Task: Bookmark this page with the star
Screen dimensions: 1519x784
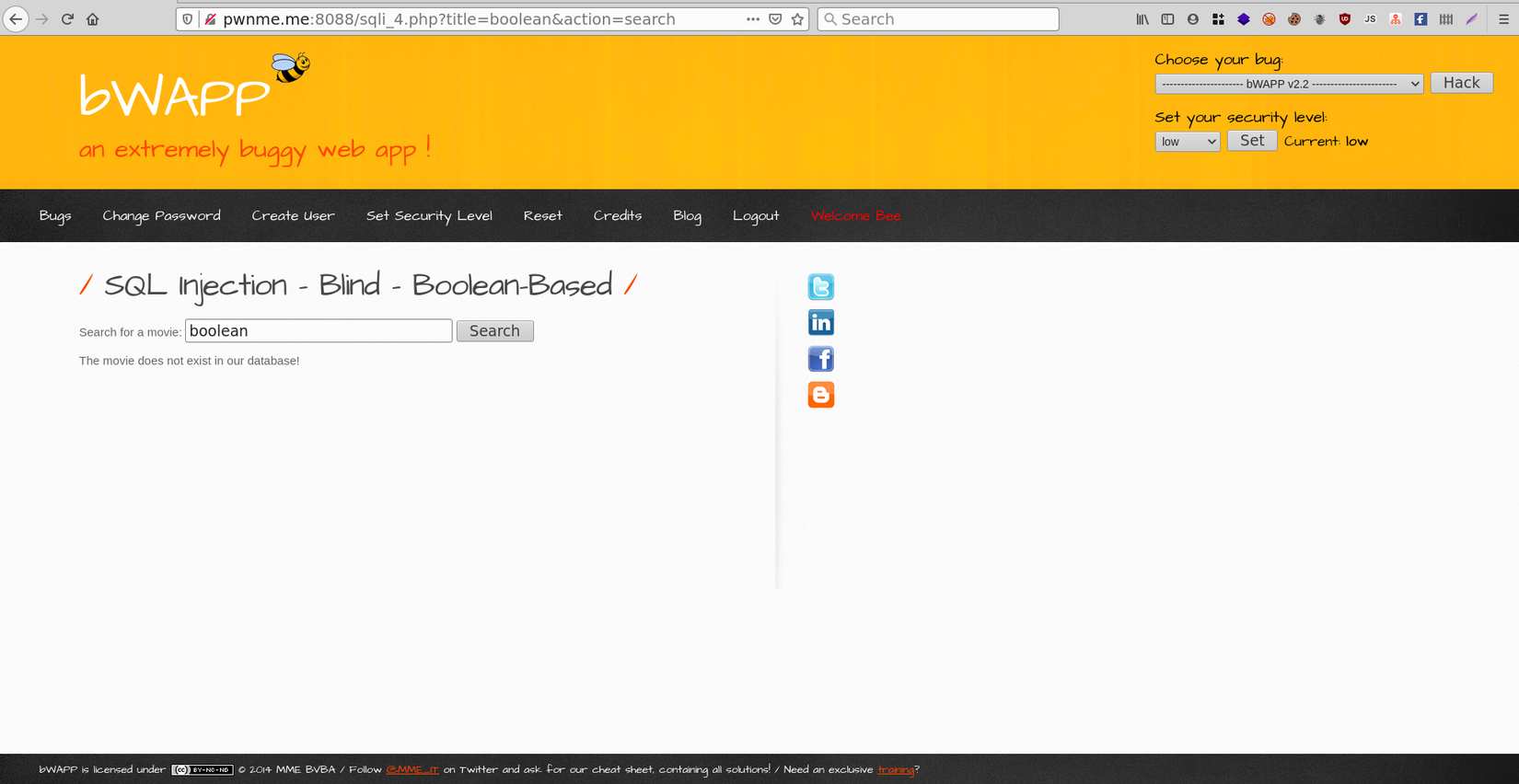Action: coord(797,19)
